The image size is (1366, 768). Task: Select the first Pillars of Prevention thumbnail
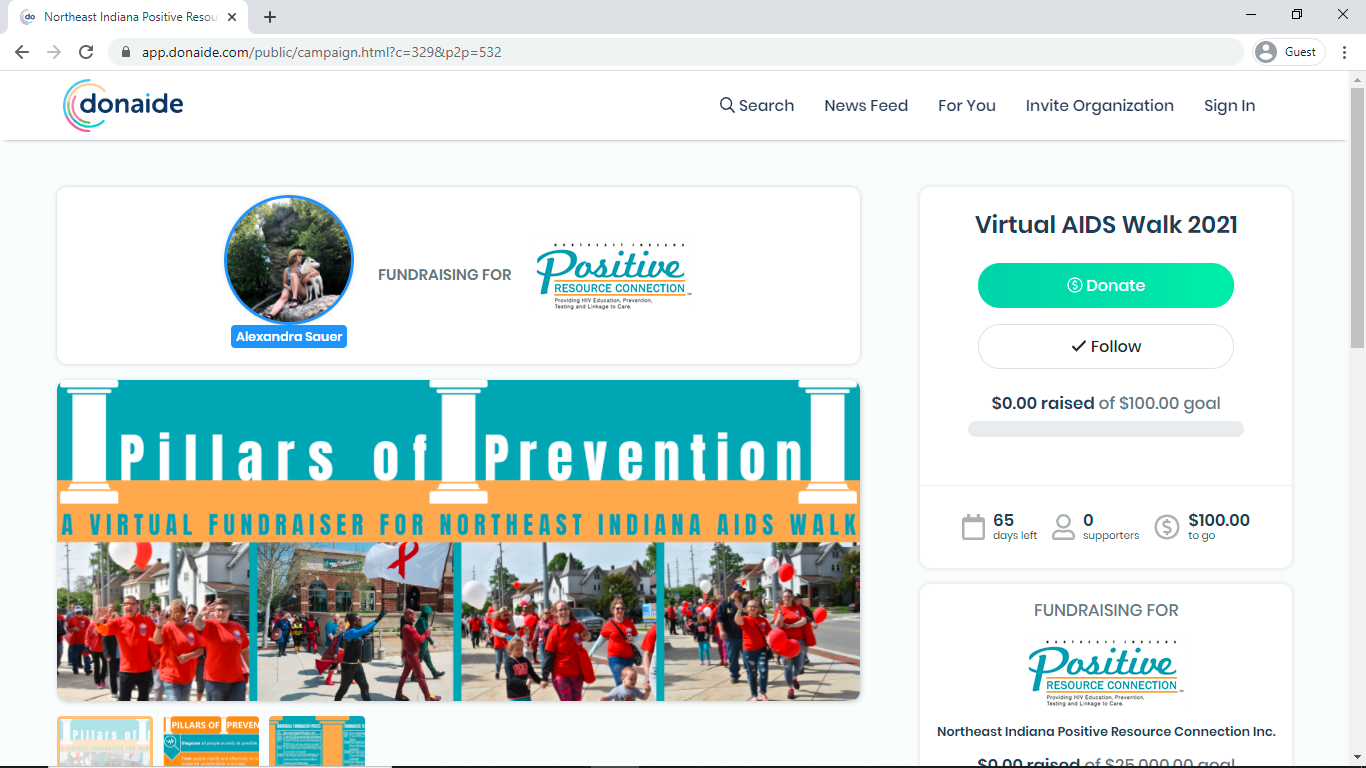[105, 741]
